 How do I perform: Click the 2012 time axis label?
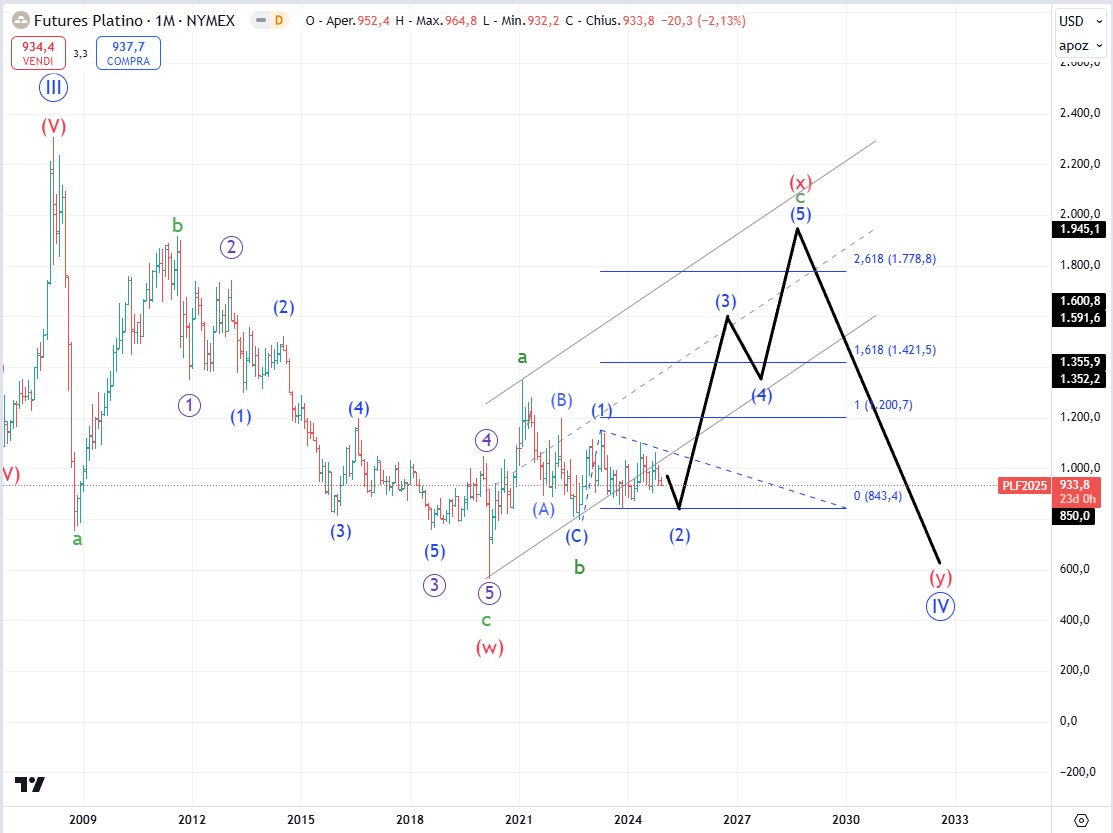coord(192,820)
